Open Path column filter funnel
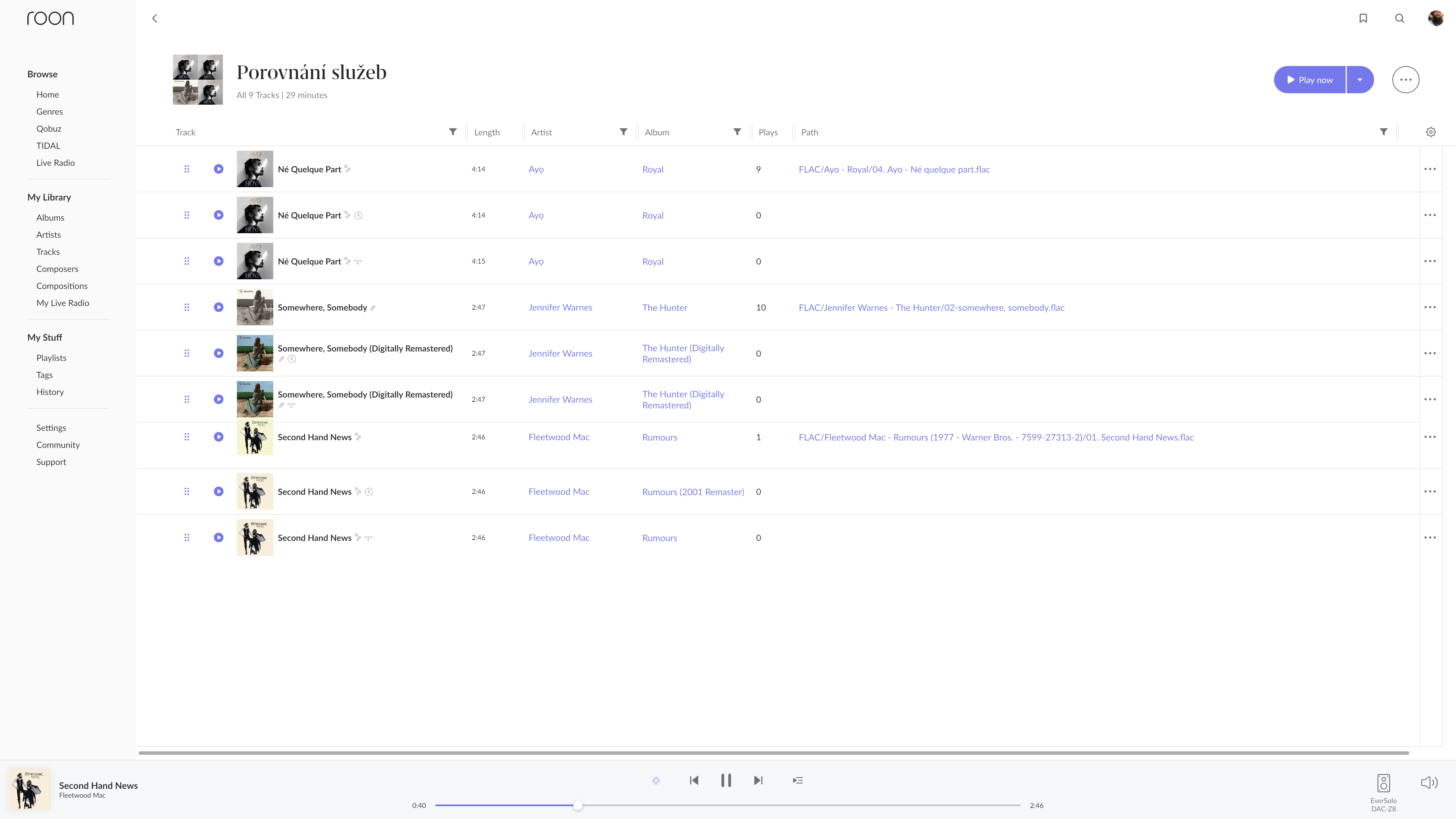 click(1383, 132)
